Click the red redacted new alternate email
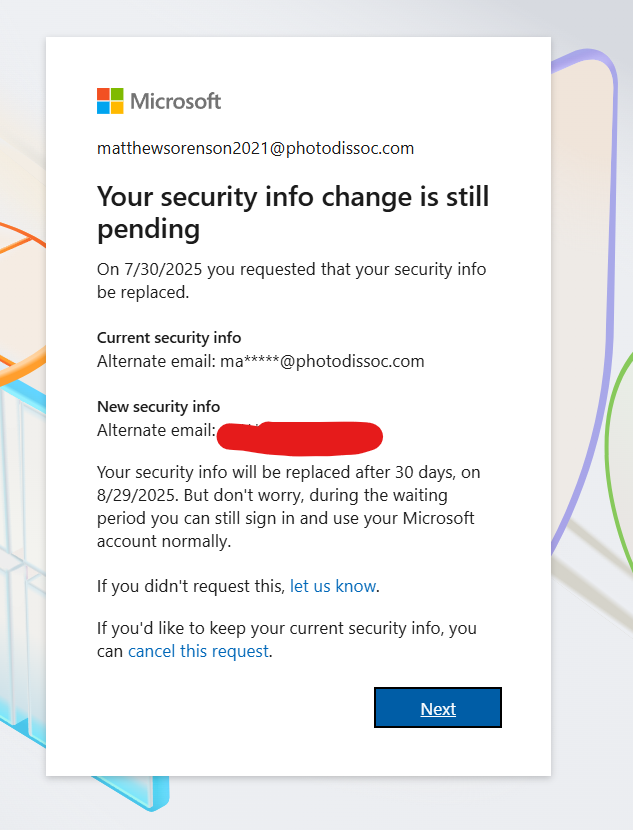Screen dimensions: 633x830 coord(300,435)
